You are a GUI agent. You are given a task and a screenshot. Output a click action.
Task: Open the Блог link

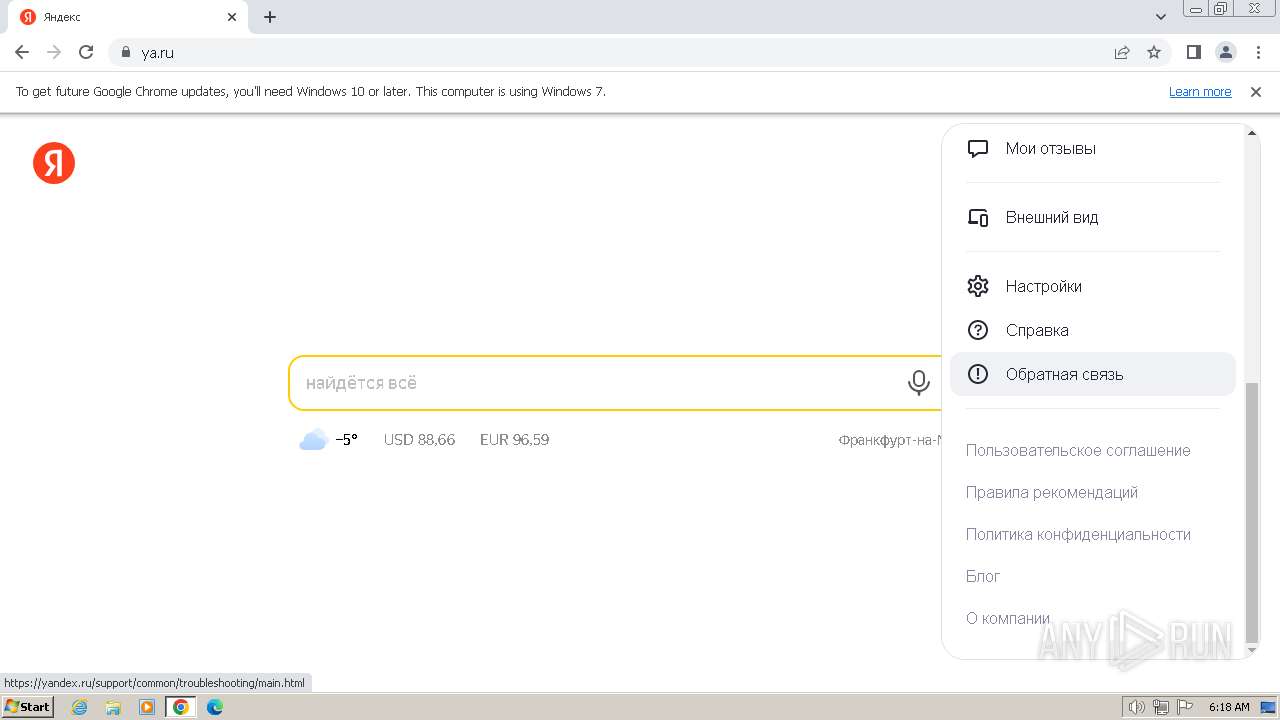983,576
